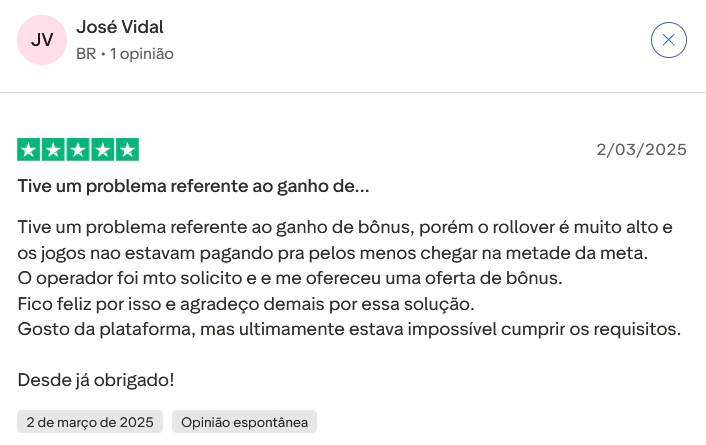Close the review with the X button
706x445 pixels.
coord(668,40)
